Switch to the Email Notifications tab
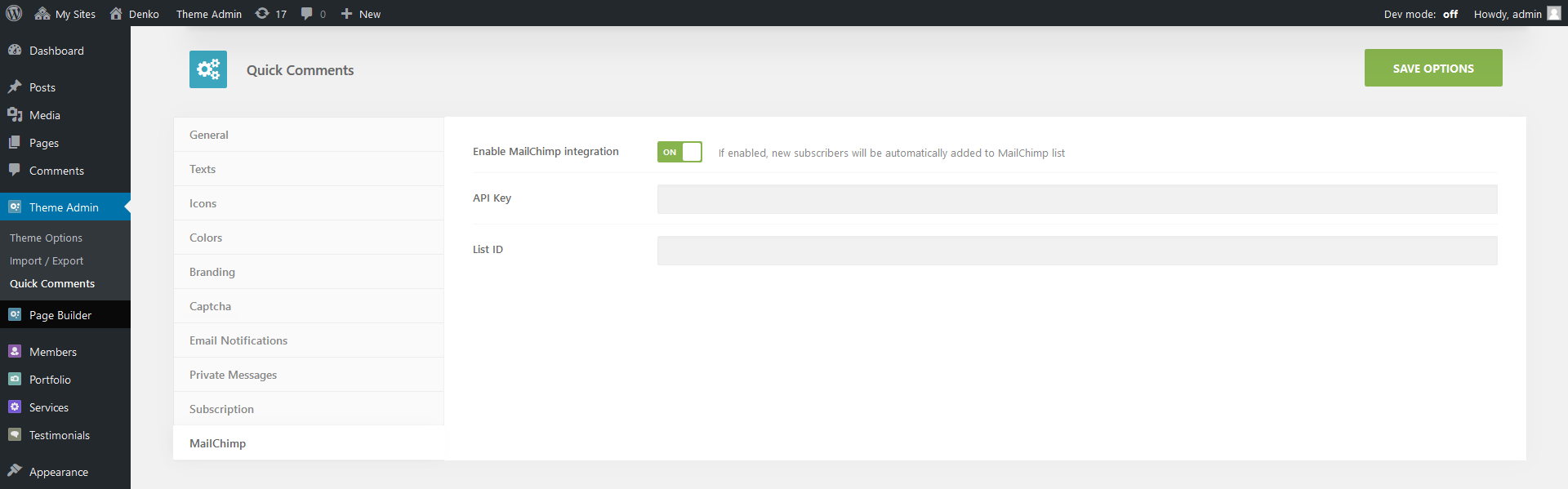 (309, 340)
